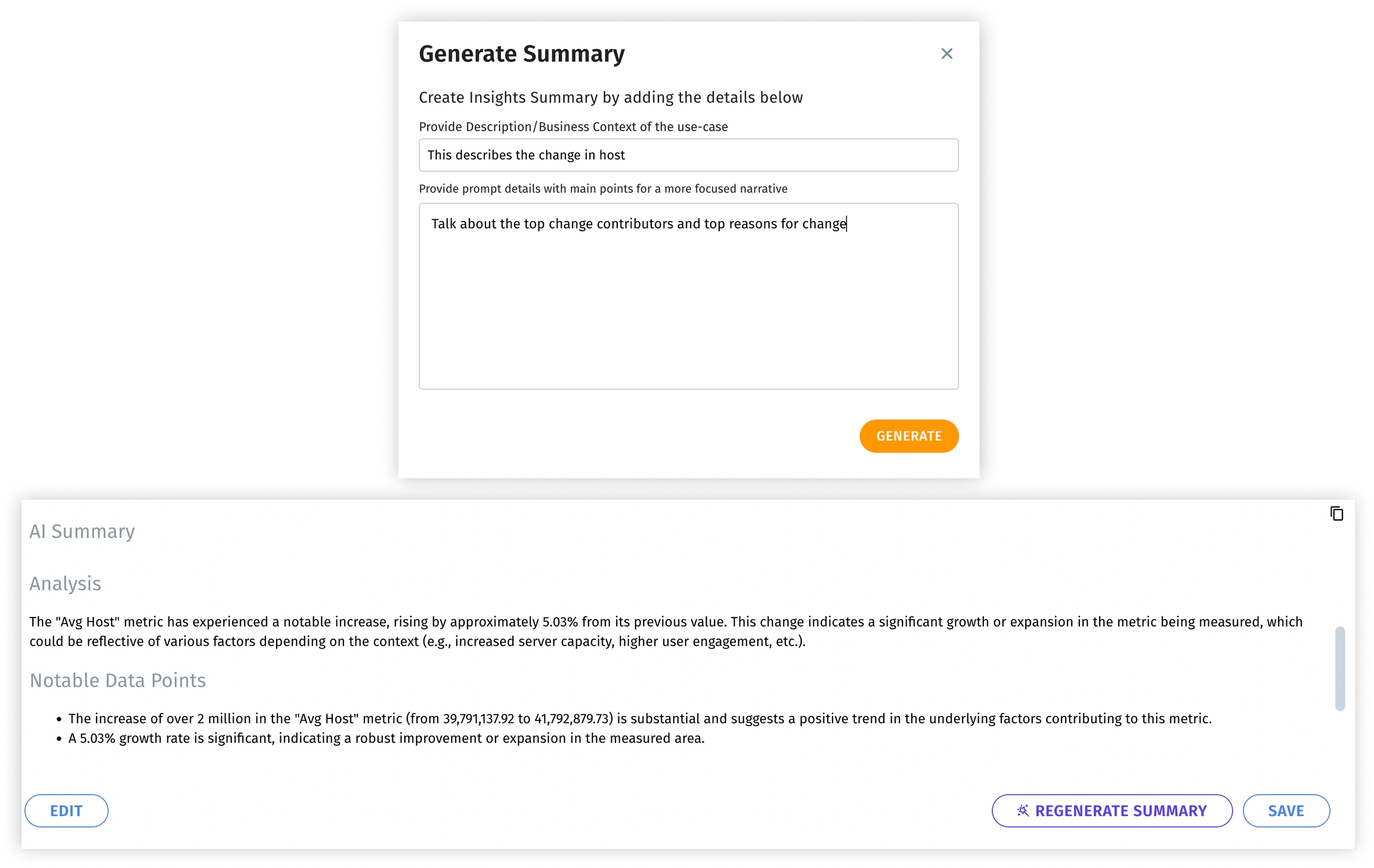1374x868 pixels.
Task: Click the REGENERATE SUMMARY button text
Action: [x=1121, y=811]
